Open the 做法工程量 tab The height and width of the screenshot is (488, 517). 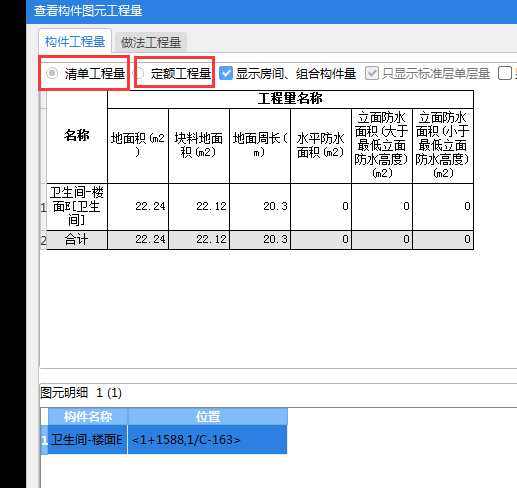click(x=151, y=43)
